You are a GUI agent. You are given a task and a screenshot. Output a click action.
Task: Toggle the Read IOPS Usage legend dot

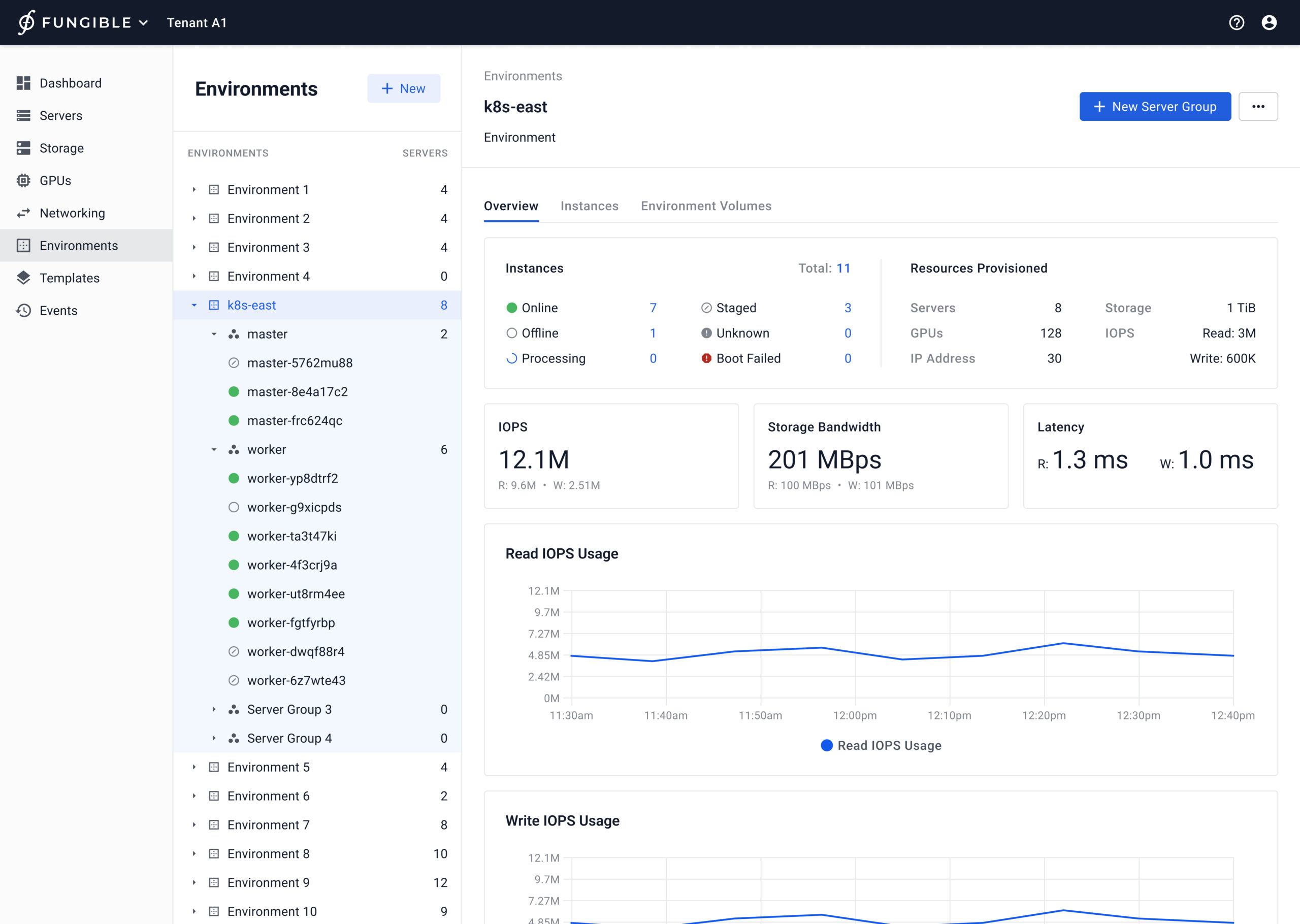click(827, 745)
